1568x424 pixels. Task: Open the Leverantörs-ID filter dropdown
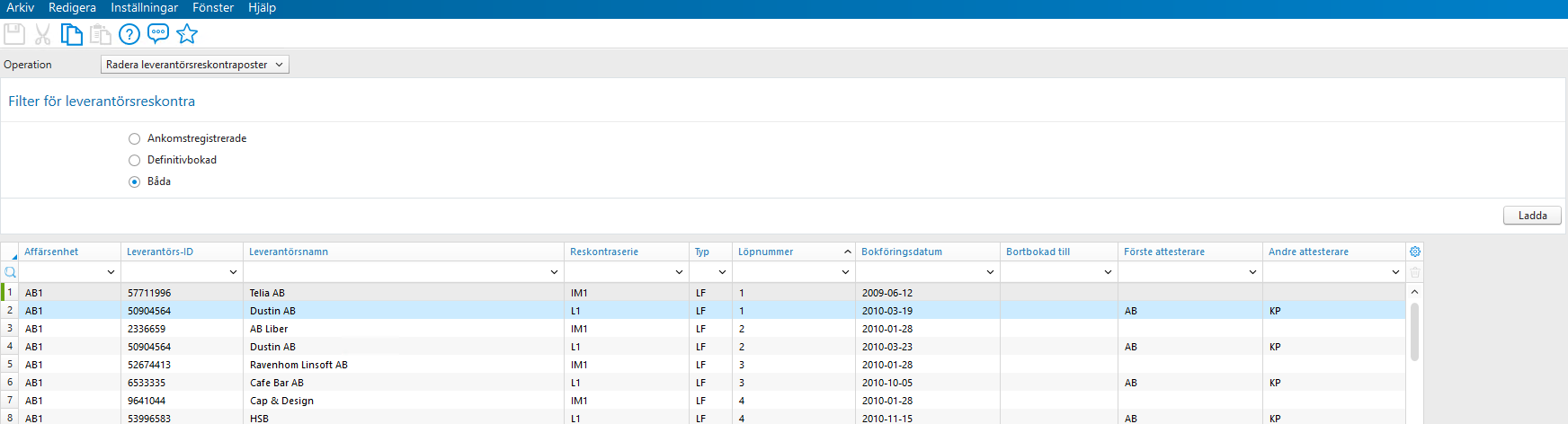(x=234, y=272)
